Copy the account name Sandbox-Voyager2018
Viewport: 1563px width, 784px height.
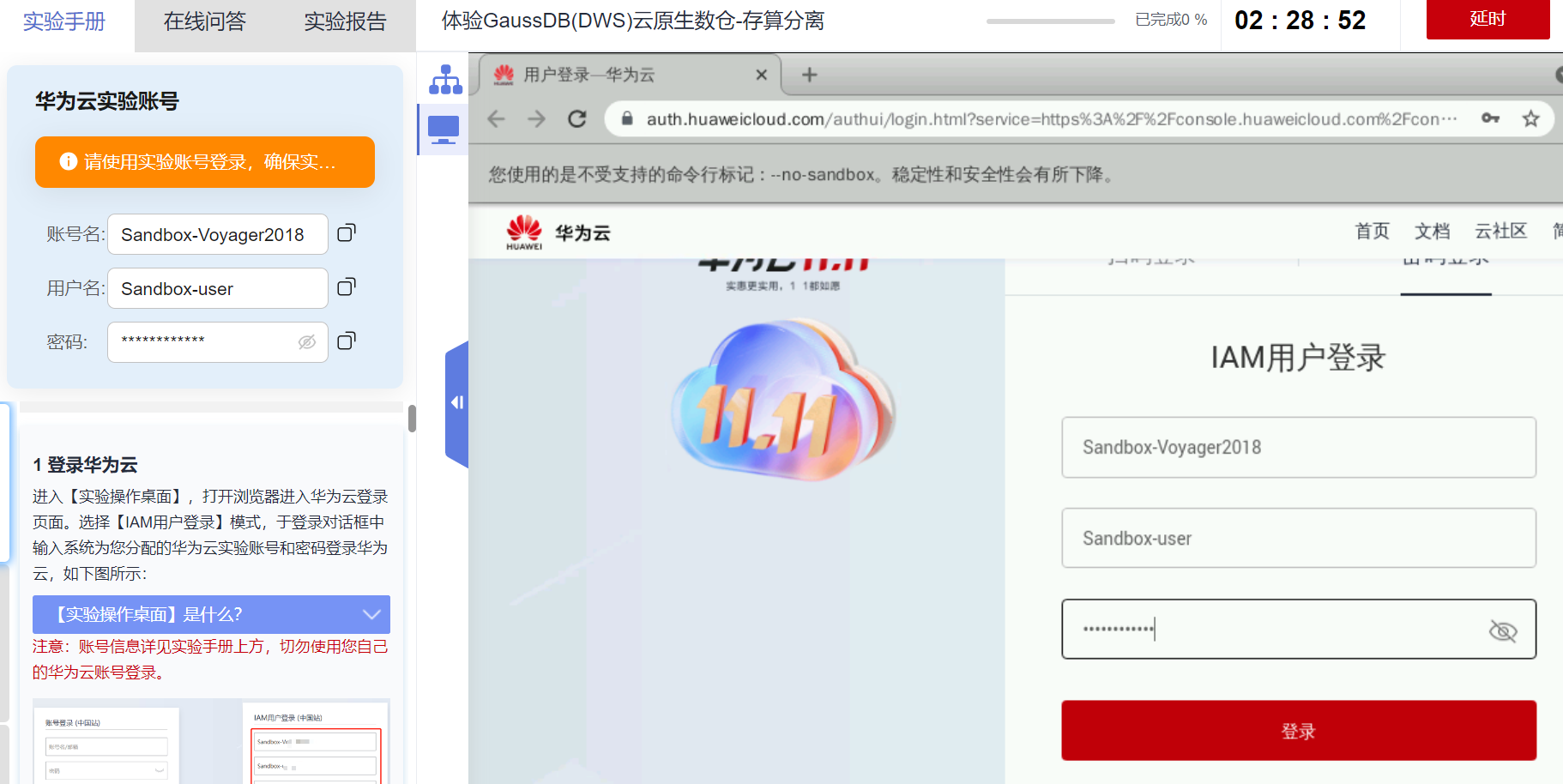pyautogui.click(x=346, y=233)
